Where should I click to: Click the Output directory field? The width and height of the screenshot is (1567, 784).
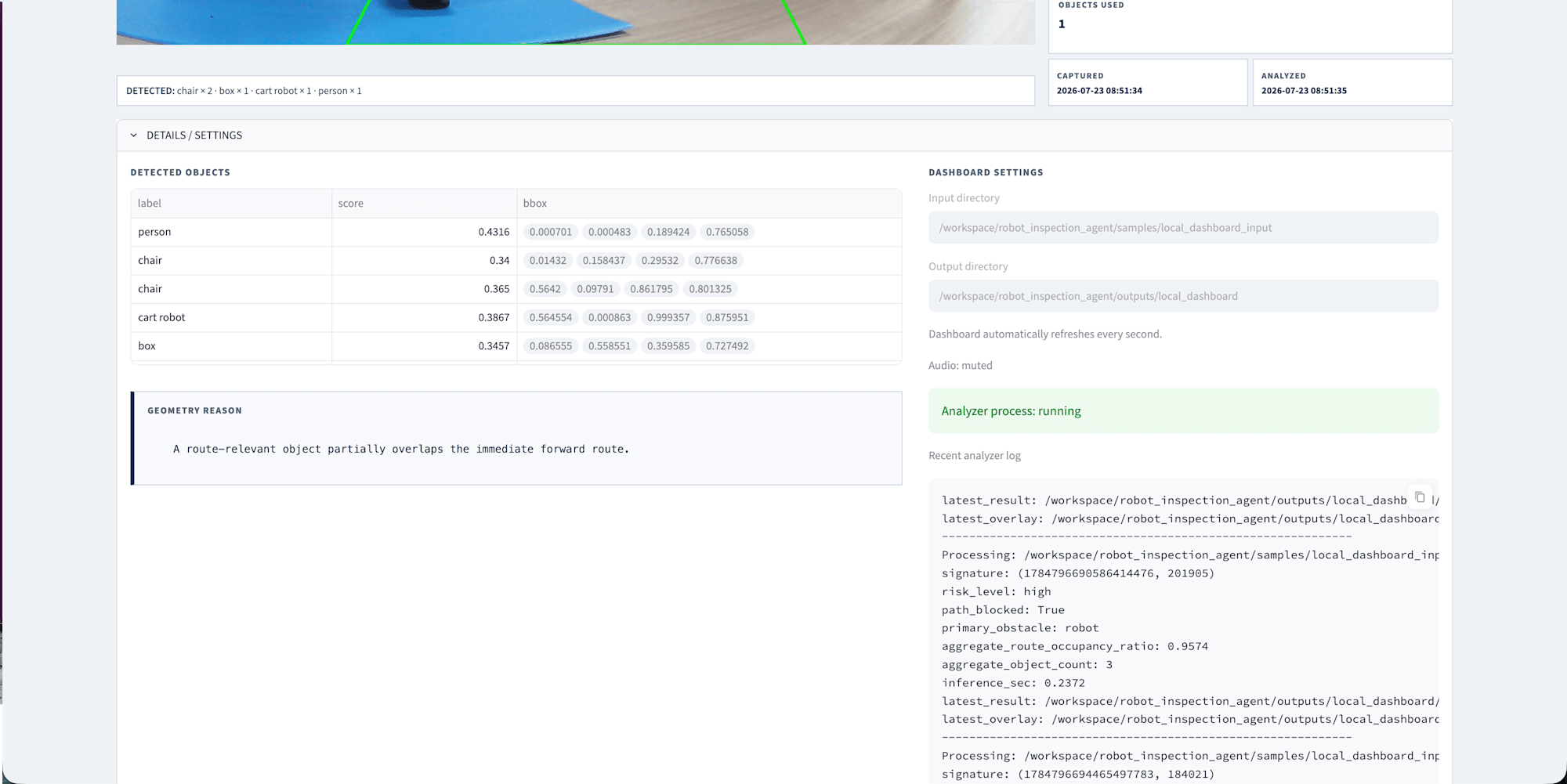click(1183, 296)
